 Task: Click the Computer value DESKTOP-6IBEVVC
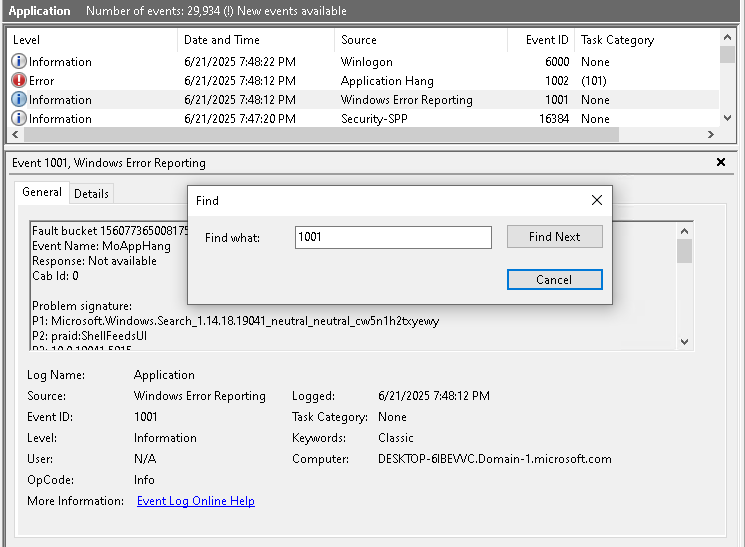[x=495, y=459]
